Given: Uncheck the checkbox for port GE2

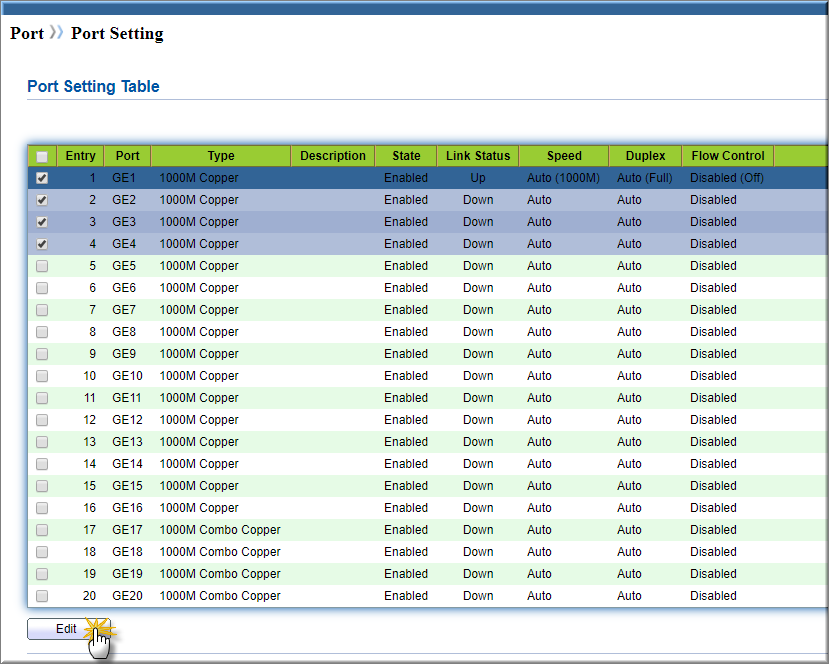Looking at the screenshot, I should (x=42, y=200).
